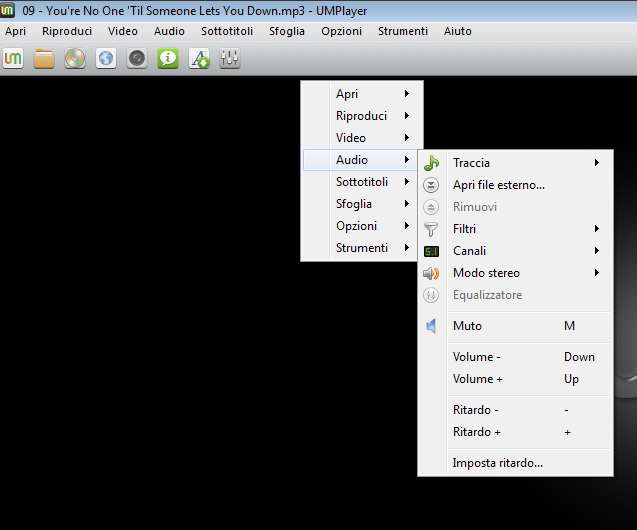Click the UMPlayer logo toolbar icon
The width and height of the screenshot is (637, 530).
(x=13, y=58)
